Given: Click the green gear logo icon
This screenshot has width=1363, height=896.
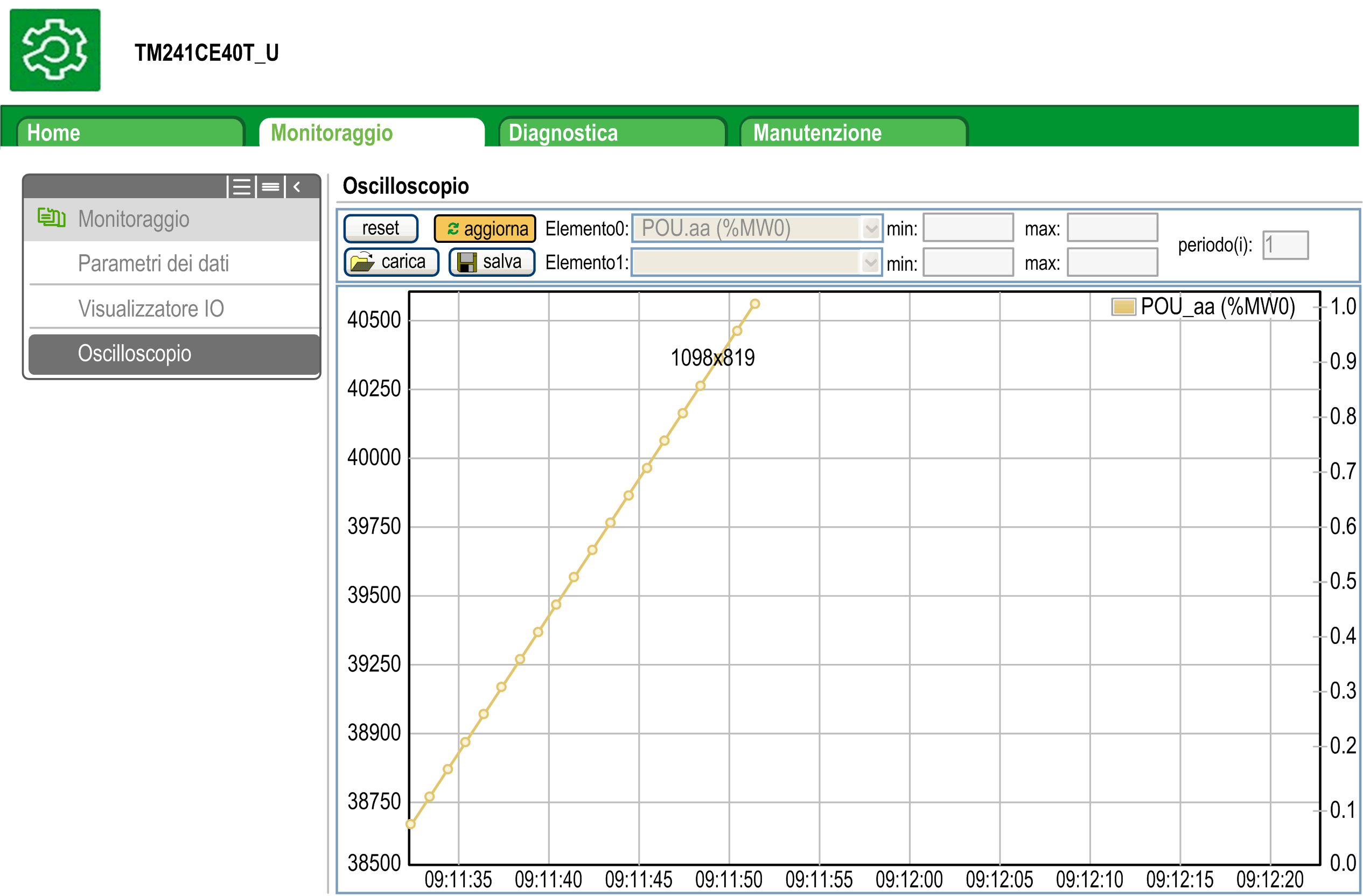Looking at the screenshot, I should tap(55, 50).
